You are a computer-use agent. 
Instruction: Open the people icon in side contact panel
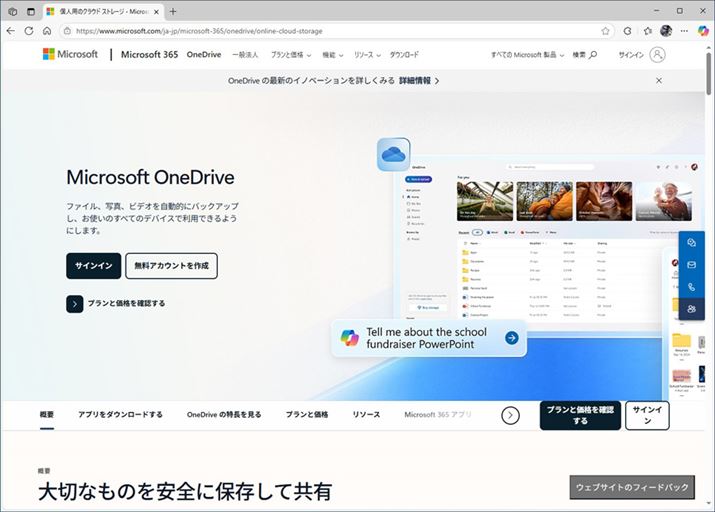pos(691,309)
